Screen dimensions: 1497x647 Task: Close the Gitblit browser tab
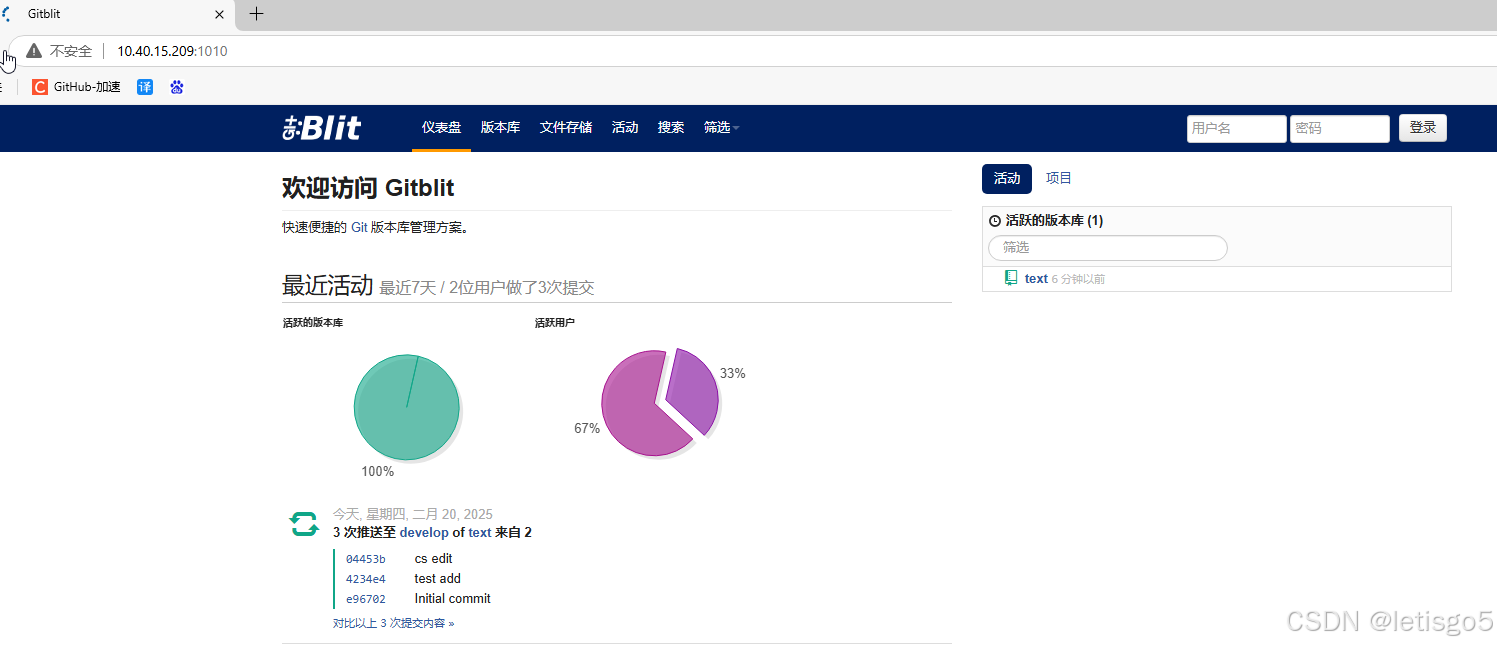tap(220, 14)
